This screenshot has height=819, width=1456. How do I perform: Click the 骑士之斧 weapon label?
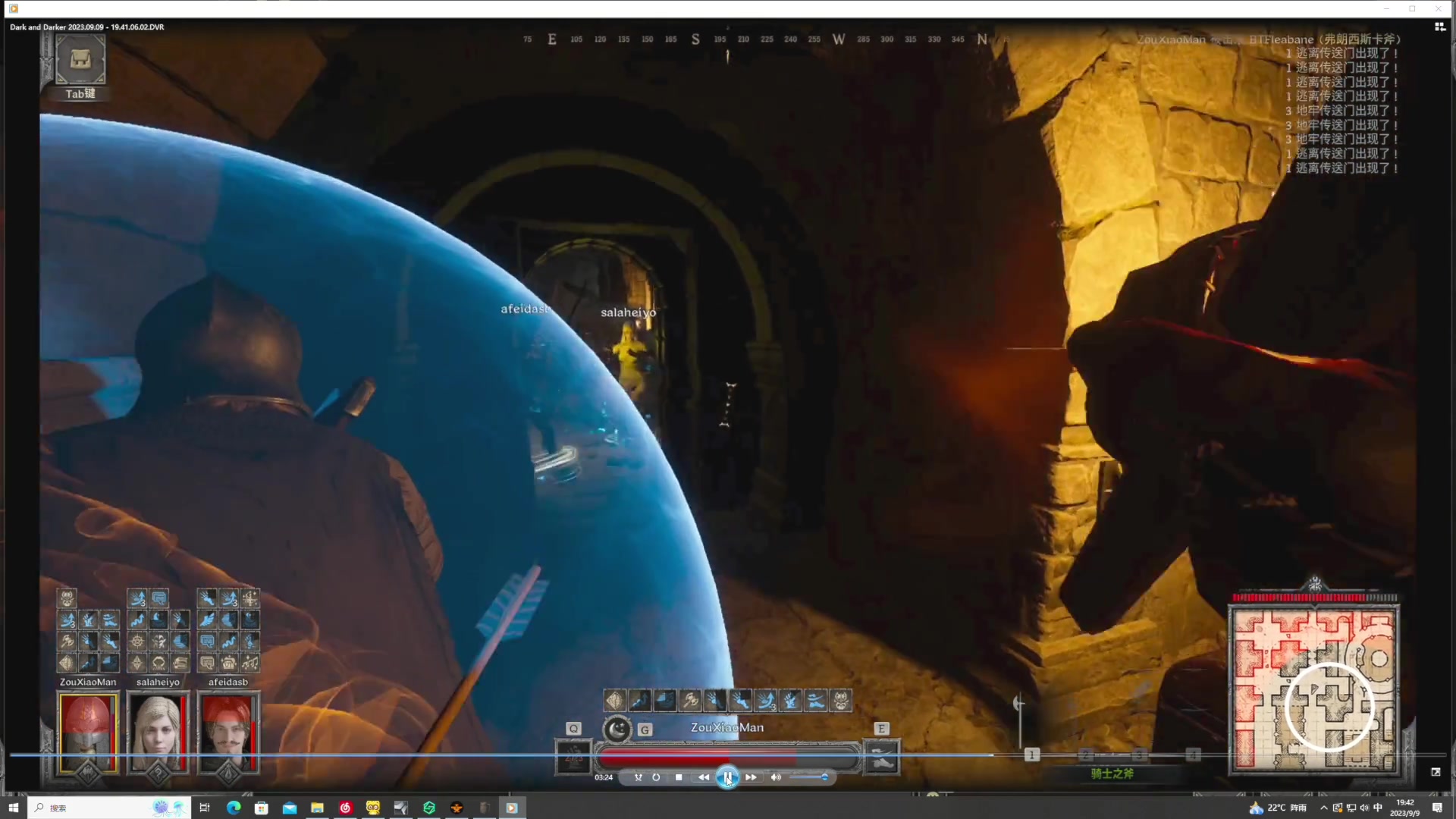[x=1112, y=773]
